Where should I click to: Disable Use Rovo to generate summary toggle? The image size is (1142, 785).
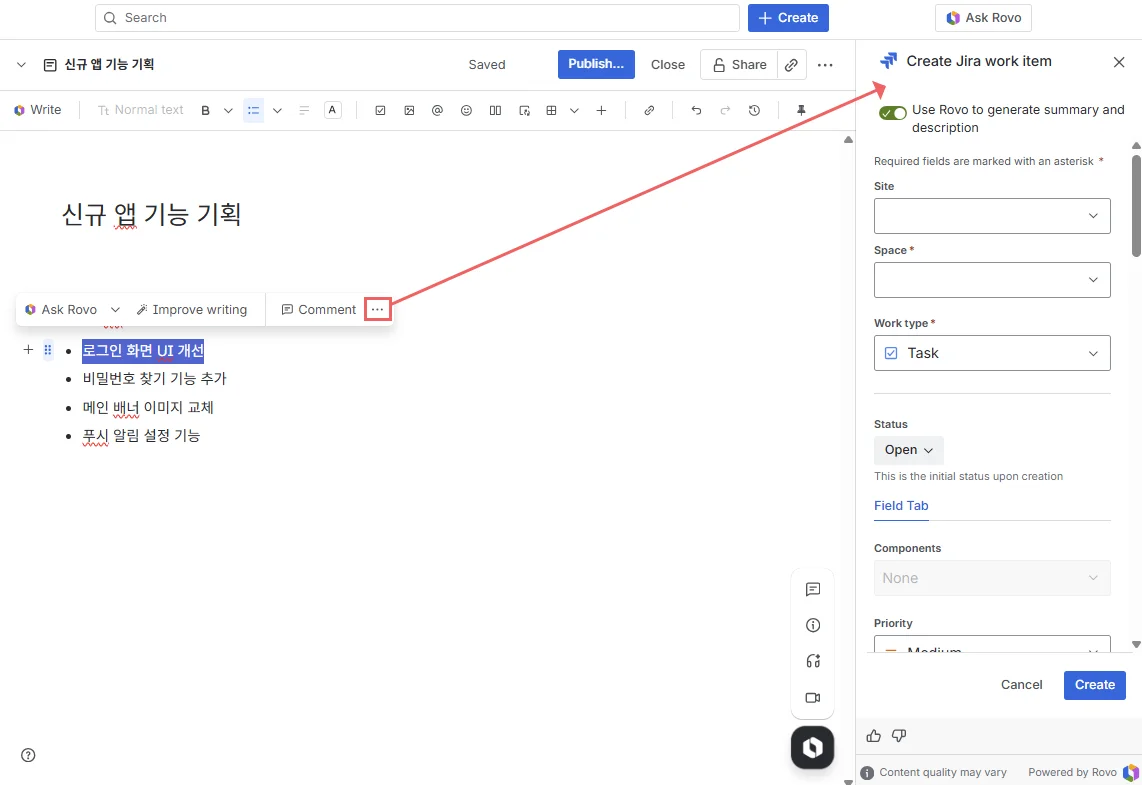click(x=892, y=113)
